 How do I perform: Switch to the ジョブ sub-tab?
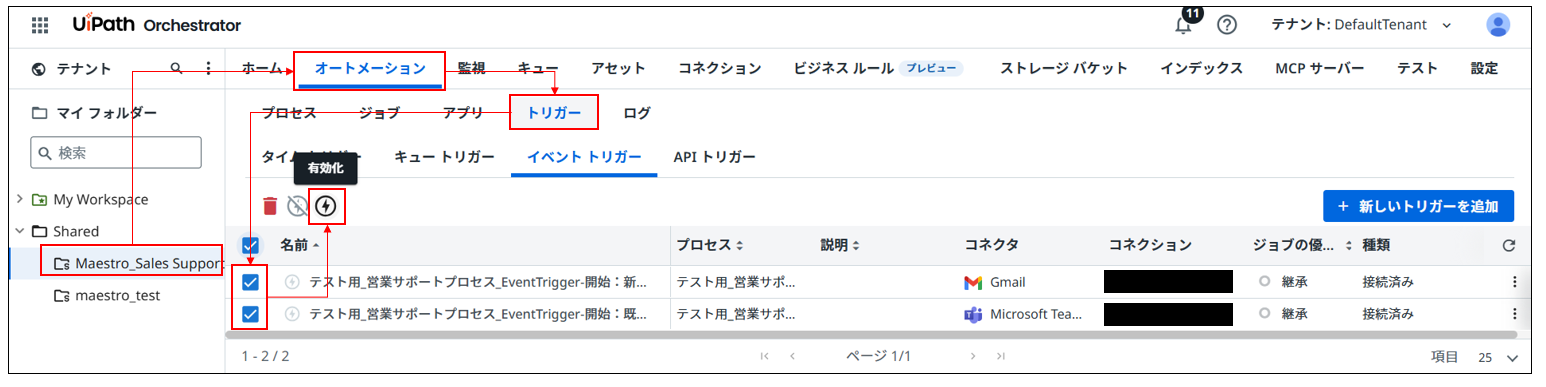379,113
